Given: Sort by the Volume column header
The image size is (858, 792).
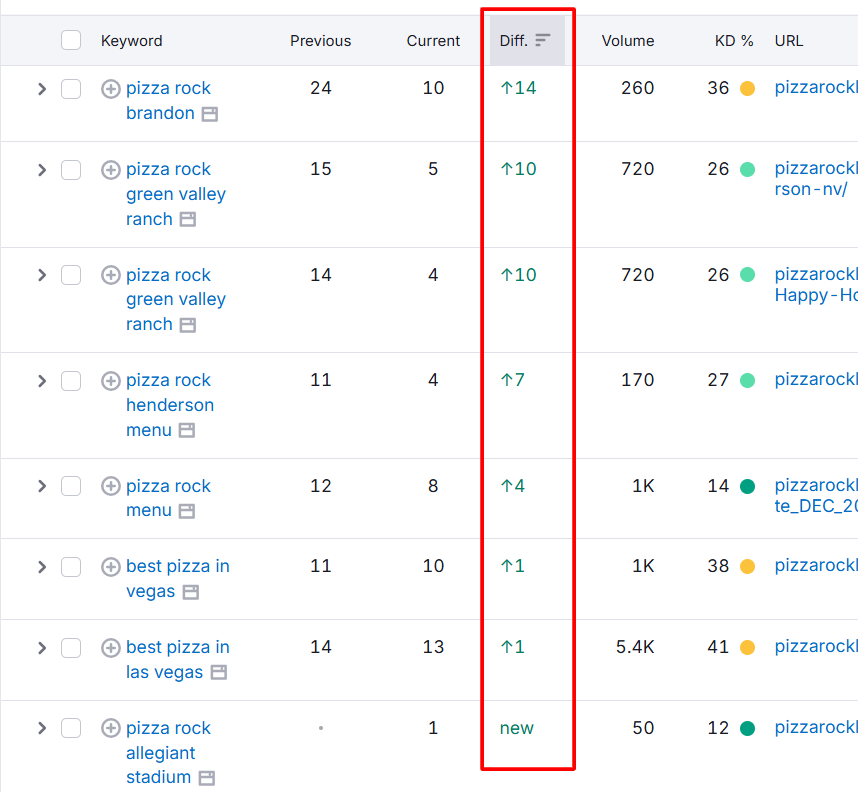Looking at the screenshot, I should [x=628, y=41].
